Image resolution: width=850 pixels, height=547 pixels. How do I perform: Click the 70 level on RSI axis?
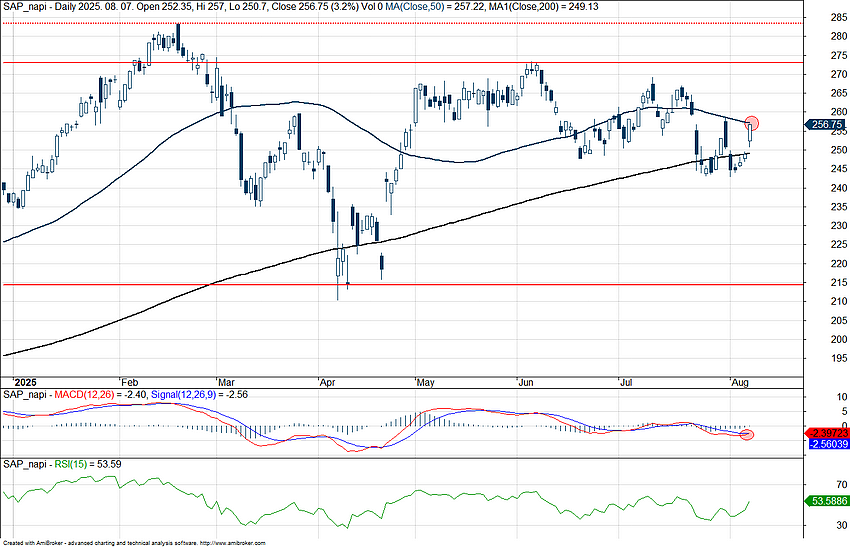coord(842,484)
